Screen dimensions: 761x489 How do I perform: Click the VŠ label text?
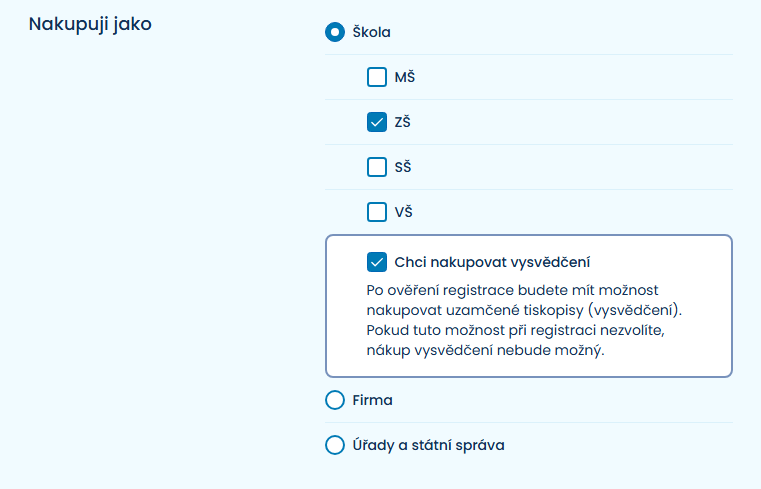403,212
